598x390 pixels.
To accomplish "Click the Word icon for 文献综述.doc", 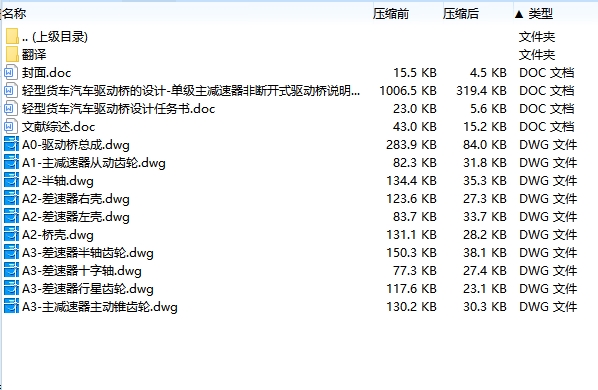I will 11,127.
